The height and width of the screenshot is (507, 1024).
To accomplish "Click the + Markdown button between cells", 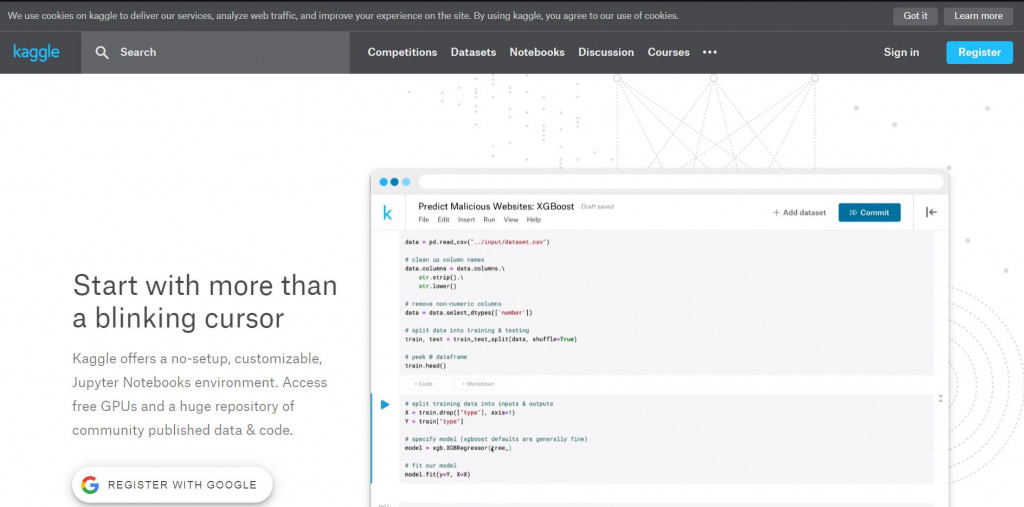I will [478, 384].
